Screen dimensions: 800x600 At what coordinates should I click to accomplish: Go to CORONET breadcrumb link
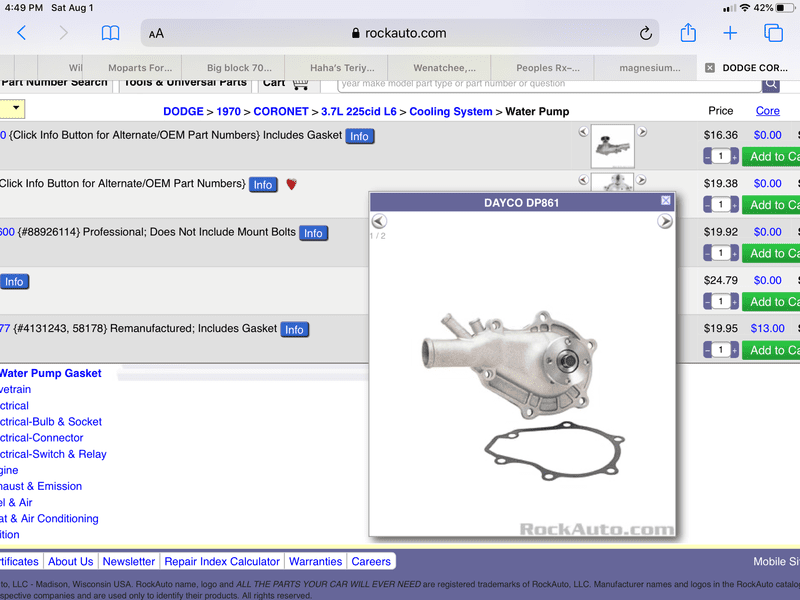click(x=281, y=112)
